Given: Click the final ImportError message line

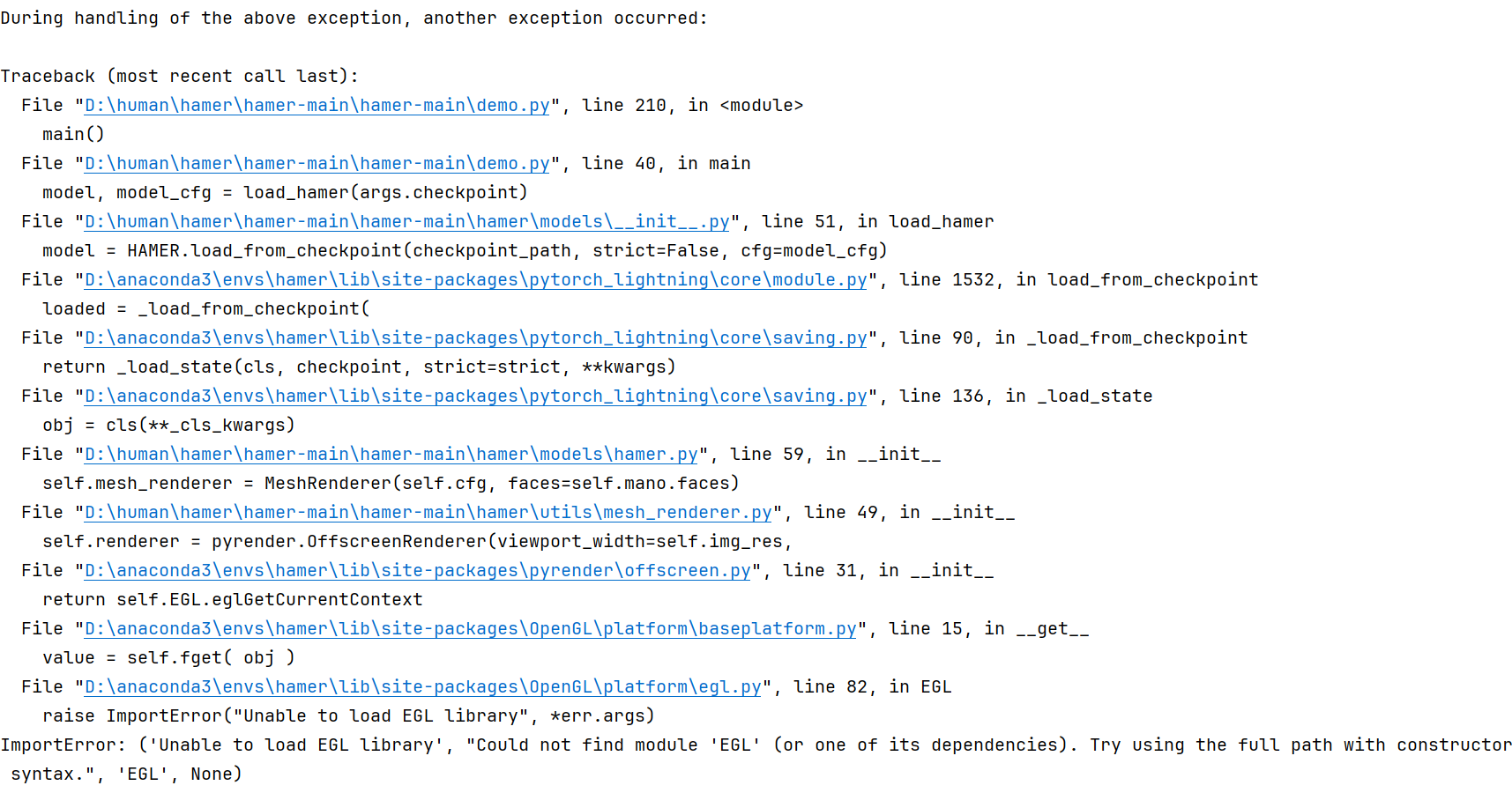Looking at the screenshot, I should (756, 760).
